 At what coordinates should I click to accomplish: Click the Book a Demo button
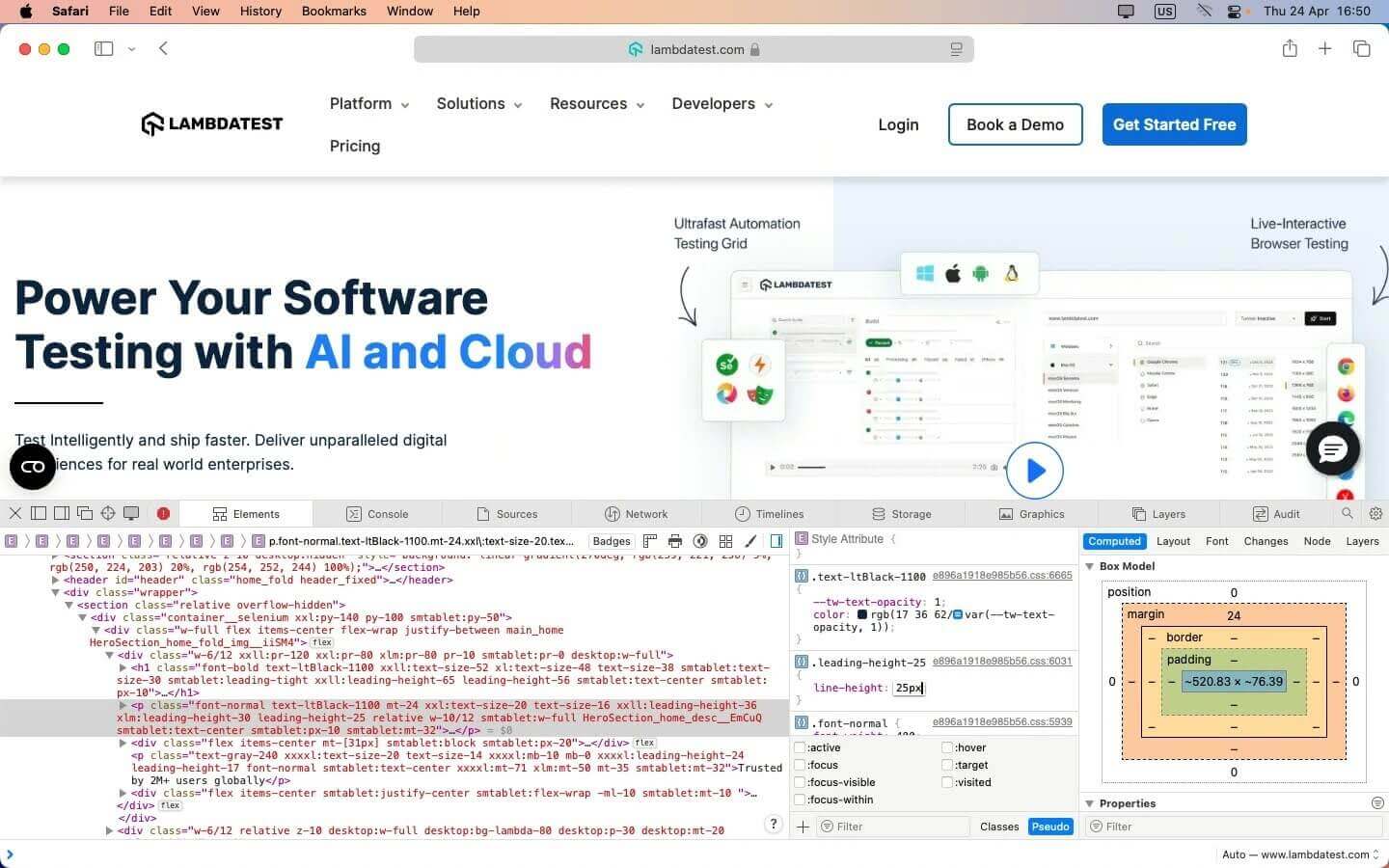(1015, 124)
